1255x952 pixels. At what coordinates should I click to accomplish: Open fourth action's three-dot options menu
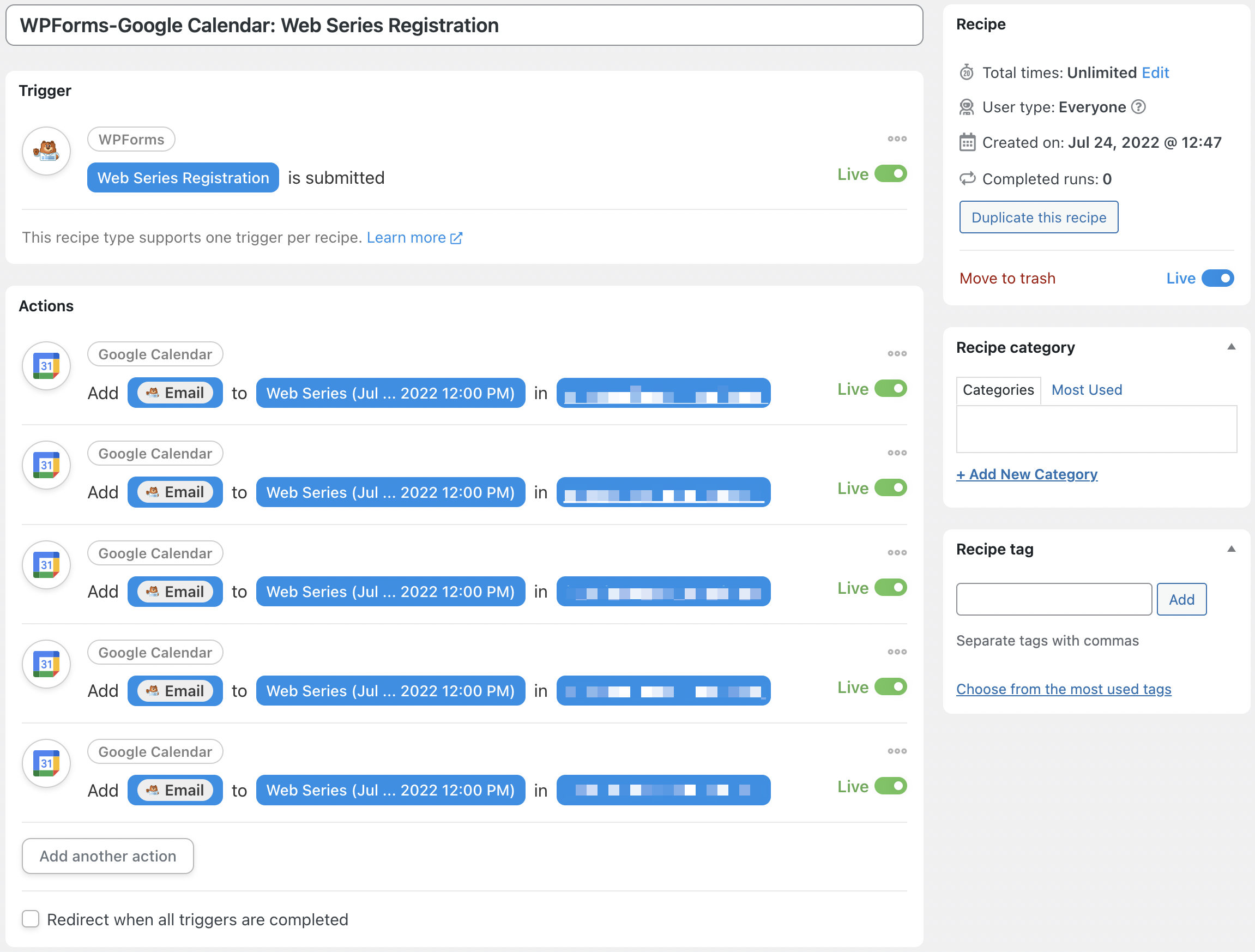point(897,652)
